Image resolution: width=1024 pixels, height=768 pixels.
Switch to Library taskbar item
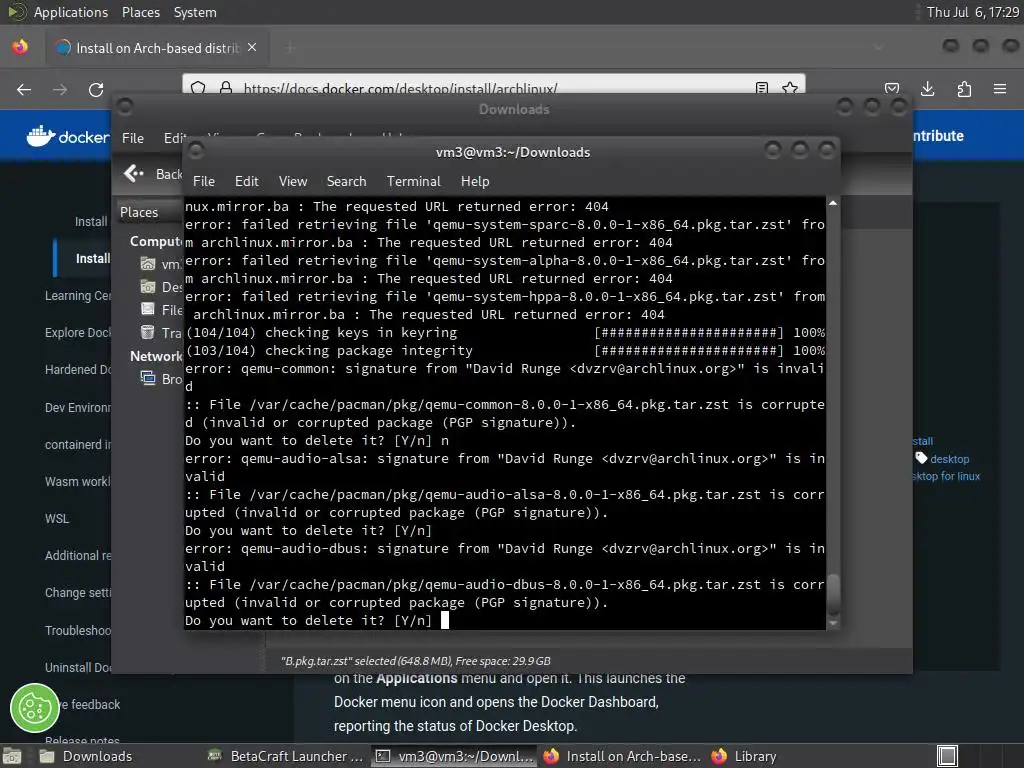coord(744,756)
